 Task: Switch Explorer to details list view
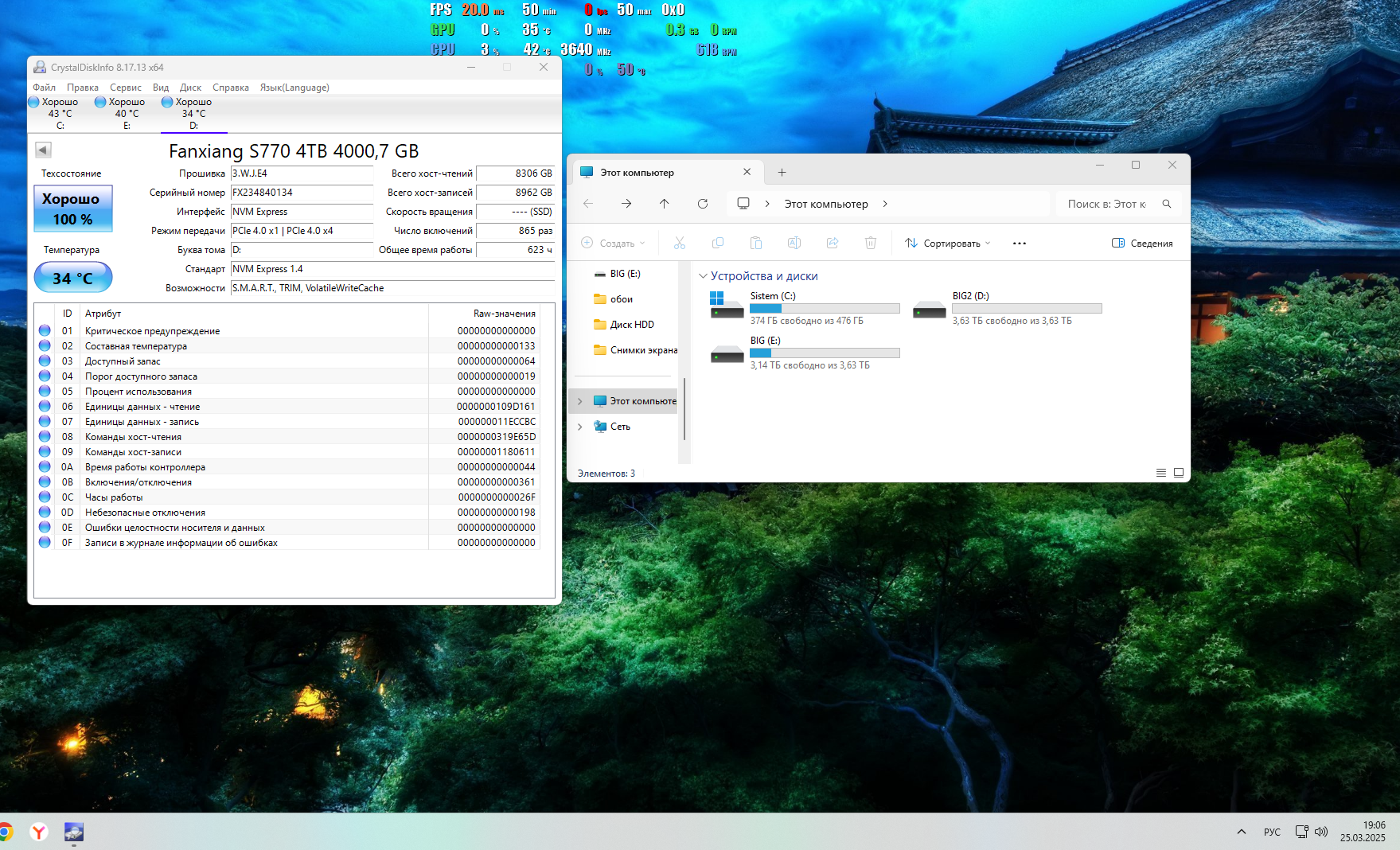(x=1161, y=473)
